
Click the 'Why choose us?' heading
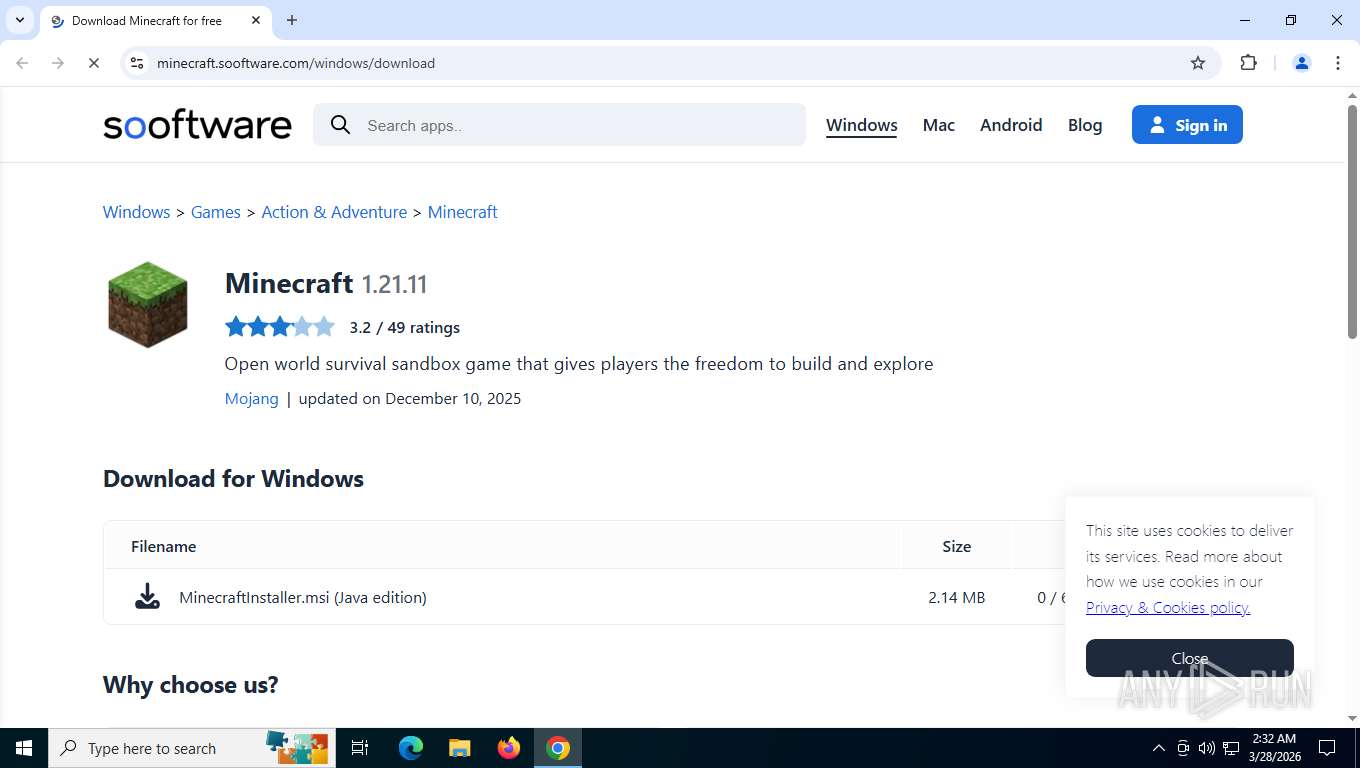[x=190, y=685]
